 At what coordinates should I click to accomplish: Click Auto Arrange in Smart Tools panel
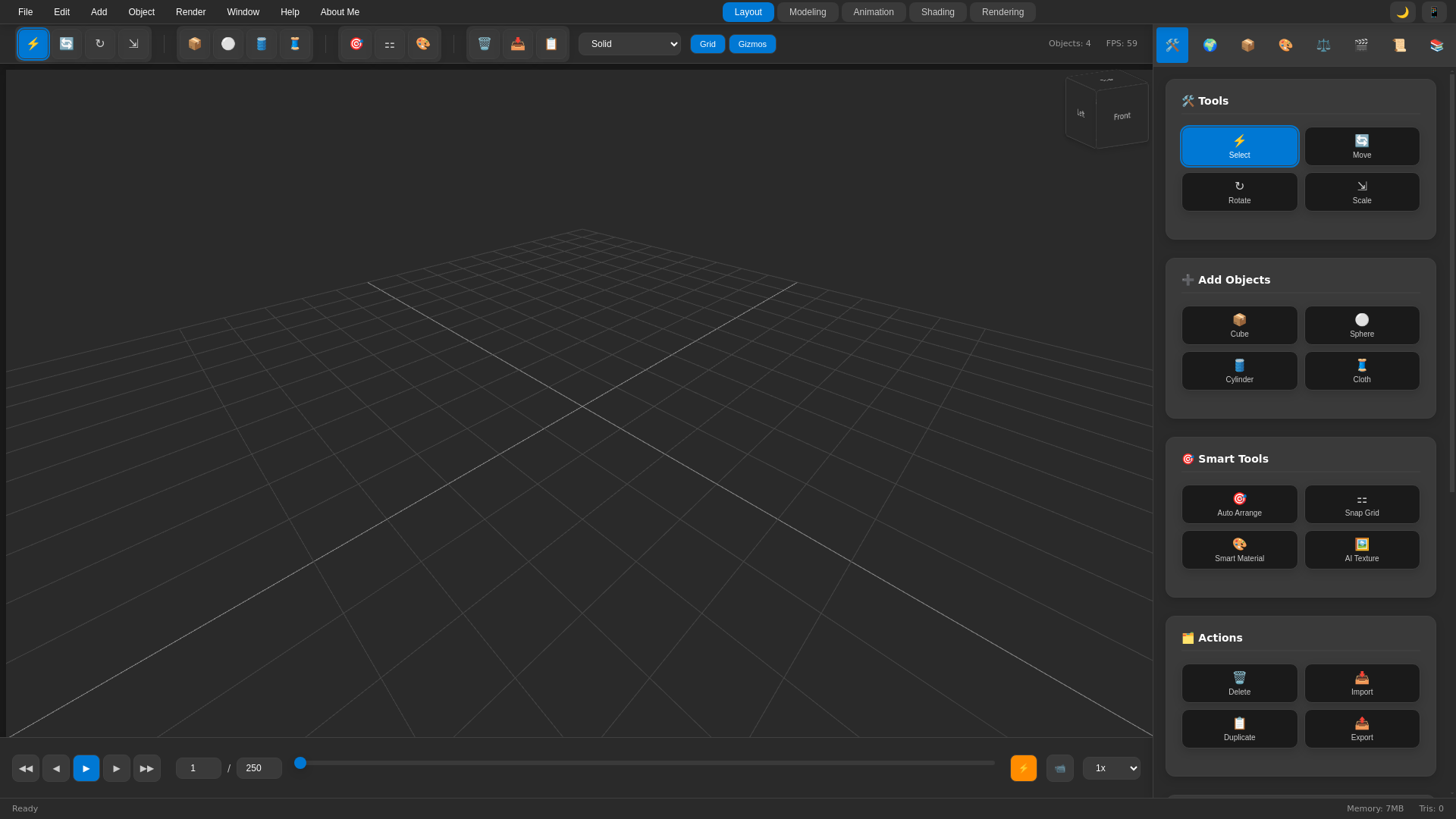tap(1239, 504)
